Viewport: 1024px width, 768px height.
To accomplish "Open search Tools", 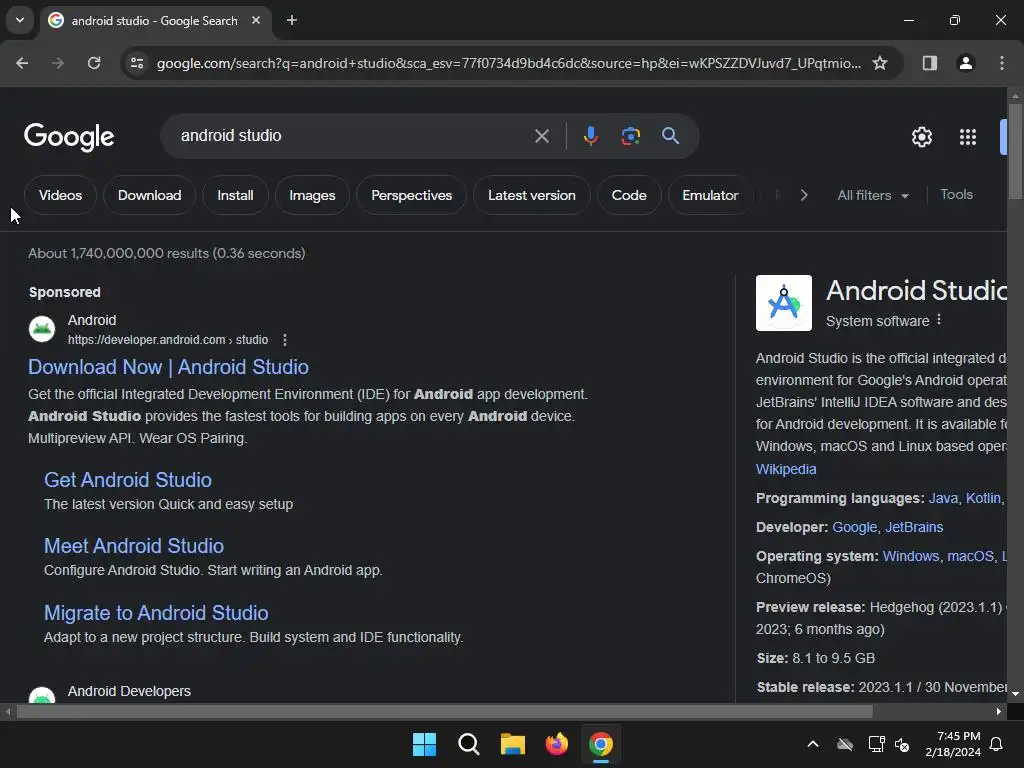I will tap(956, 195).
